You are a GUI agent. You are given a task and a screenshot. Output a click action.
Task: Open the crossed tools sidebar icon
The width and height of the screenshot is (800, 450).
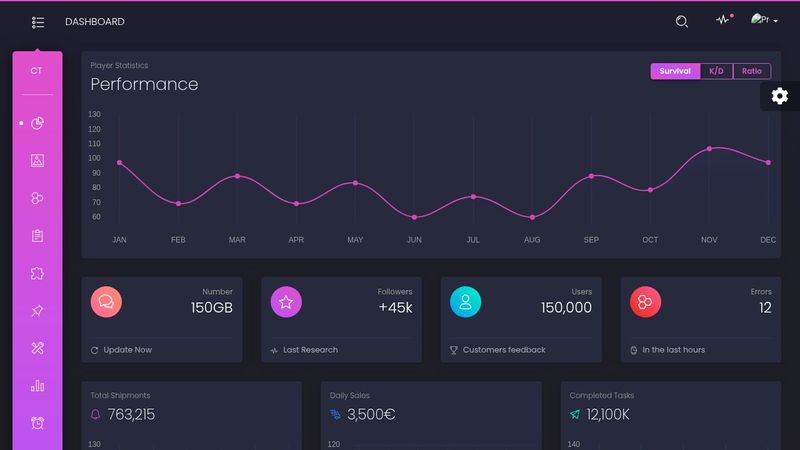pyautogui.click(x=38, y=348)
